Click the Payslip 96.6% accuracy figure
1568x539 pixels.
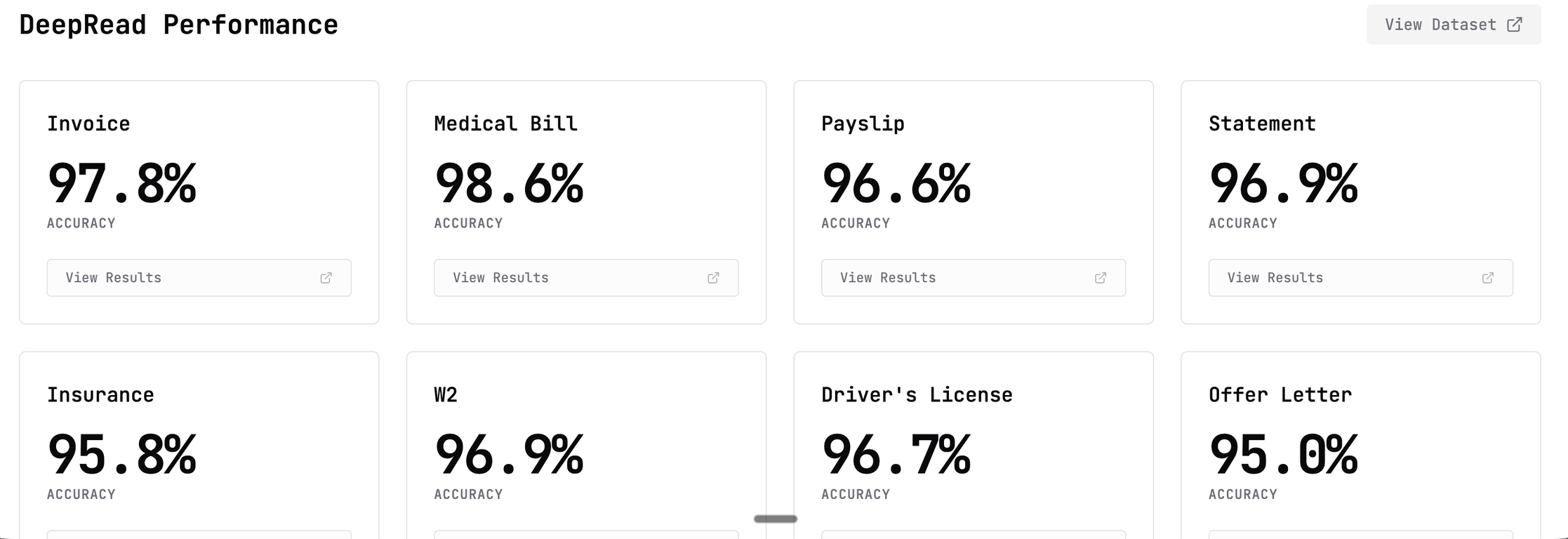pos(896,184)
